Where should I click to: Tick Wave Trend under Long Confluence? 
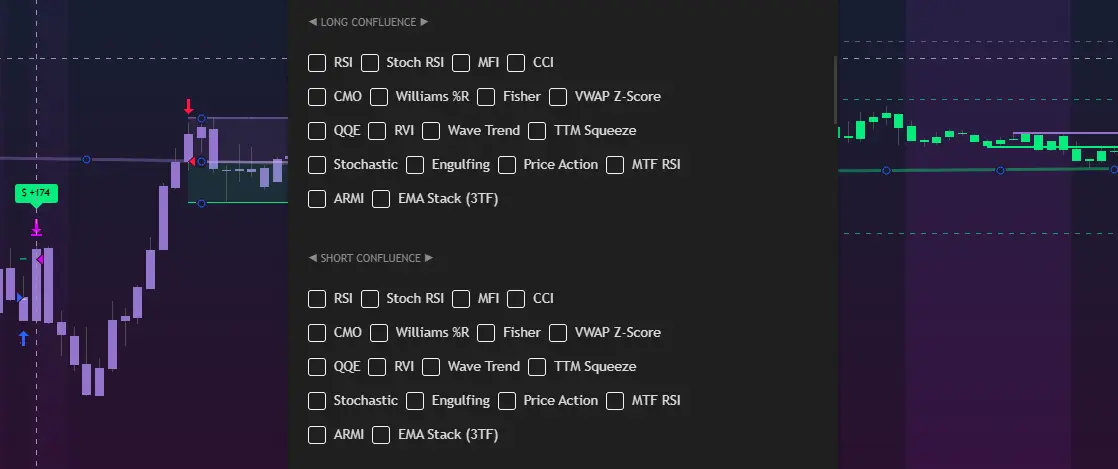(431, 131)
